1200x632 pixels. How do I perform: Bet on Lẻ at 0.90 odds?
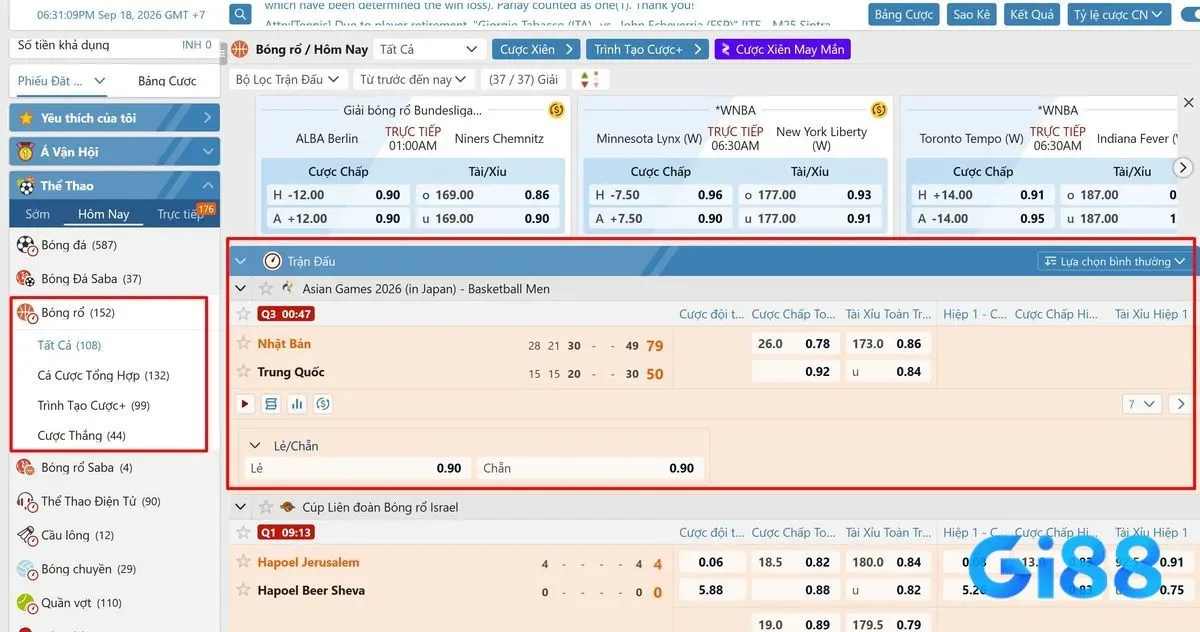(x=356, y=468)
